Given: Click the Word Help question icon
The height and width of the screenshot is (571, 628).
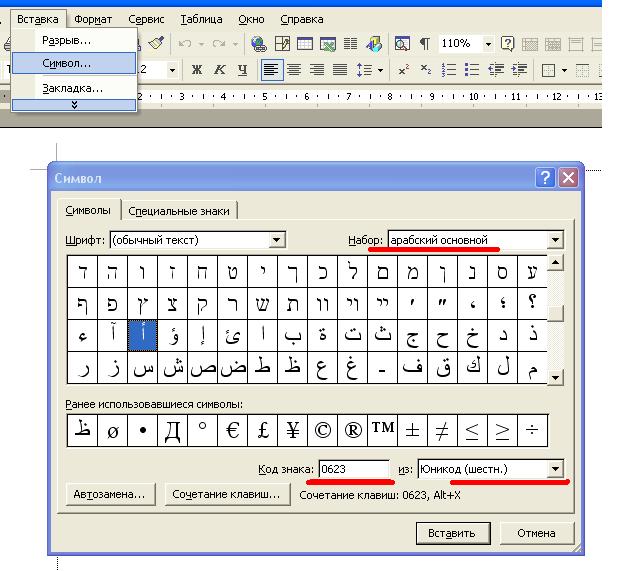Looking at the screenshot, I should (507, 44).
